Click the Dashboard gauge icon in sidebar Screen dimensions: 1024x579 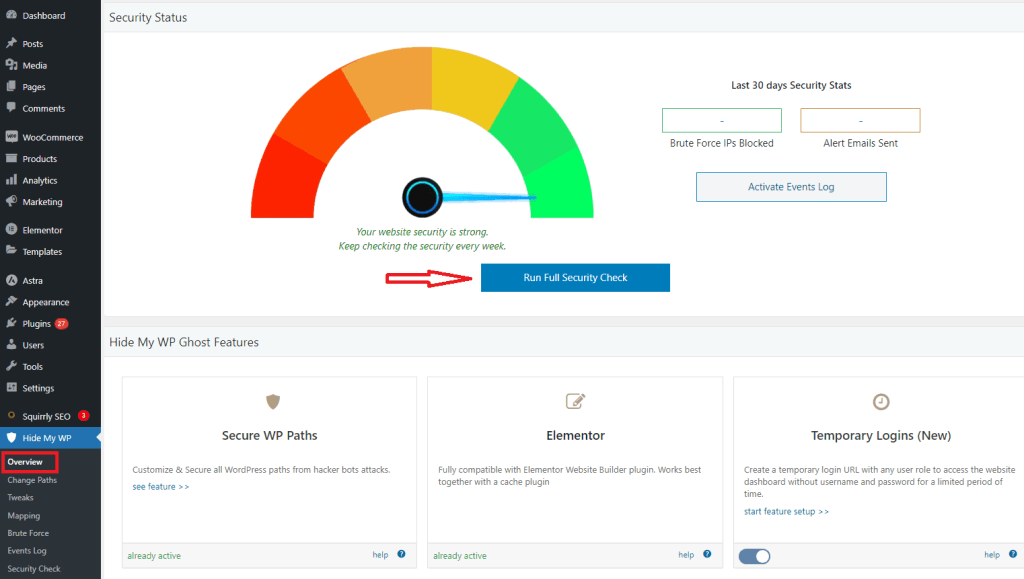[11, 14]
